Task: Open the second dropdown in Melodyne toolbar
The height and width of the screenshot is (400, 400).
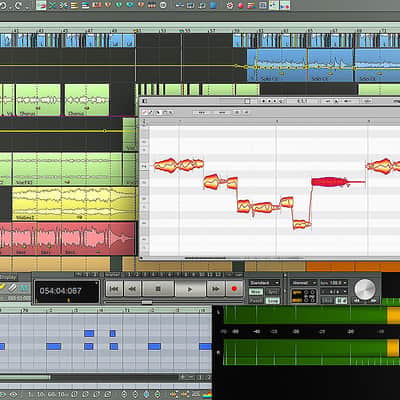Action: [221, 113]
